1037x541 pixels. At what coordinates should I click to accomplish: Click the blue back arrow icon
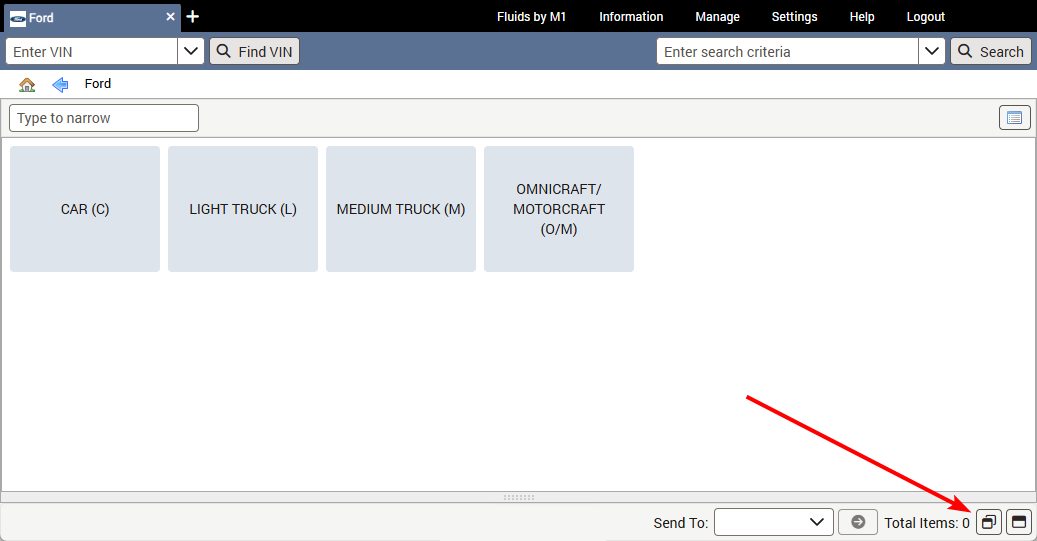60,85
